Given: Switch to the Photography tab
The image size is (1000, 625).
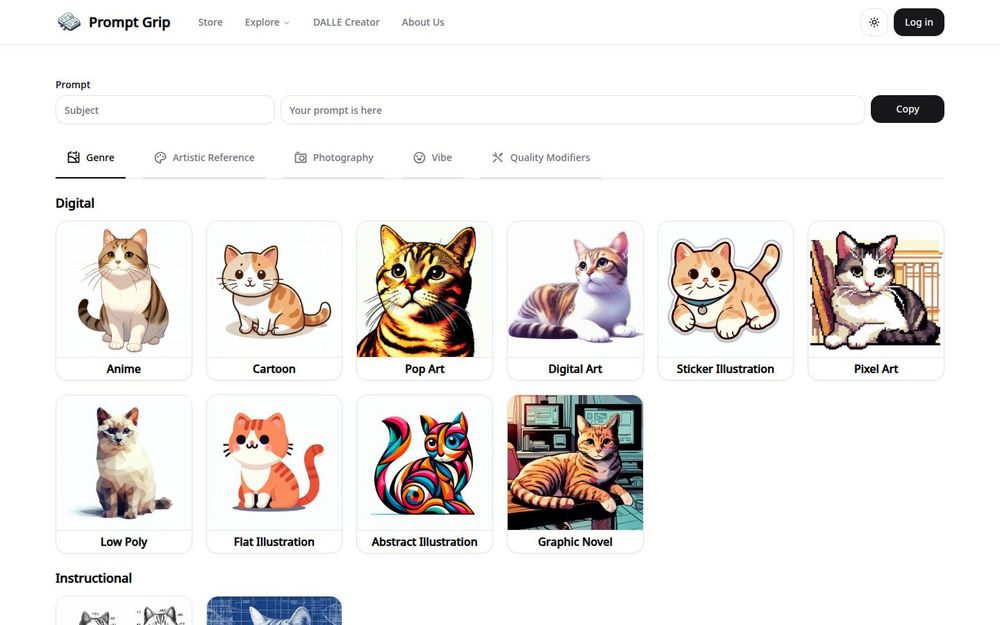Looking at the screenshot, I should (x=334, y=158).
